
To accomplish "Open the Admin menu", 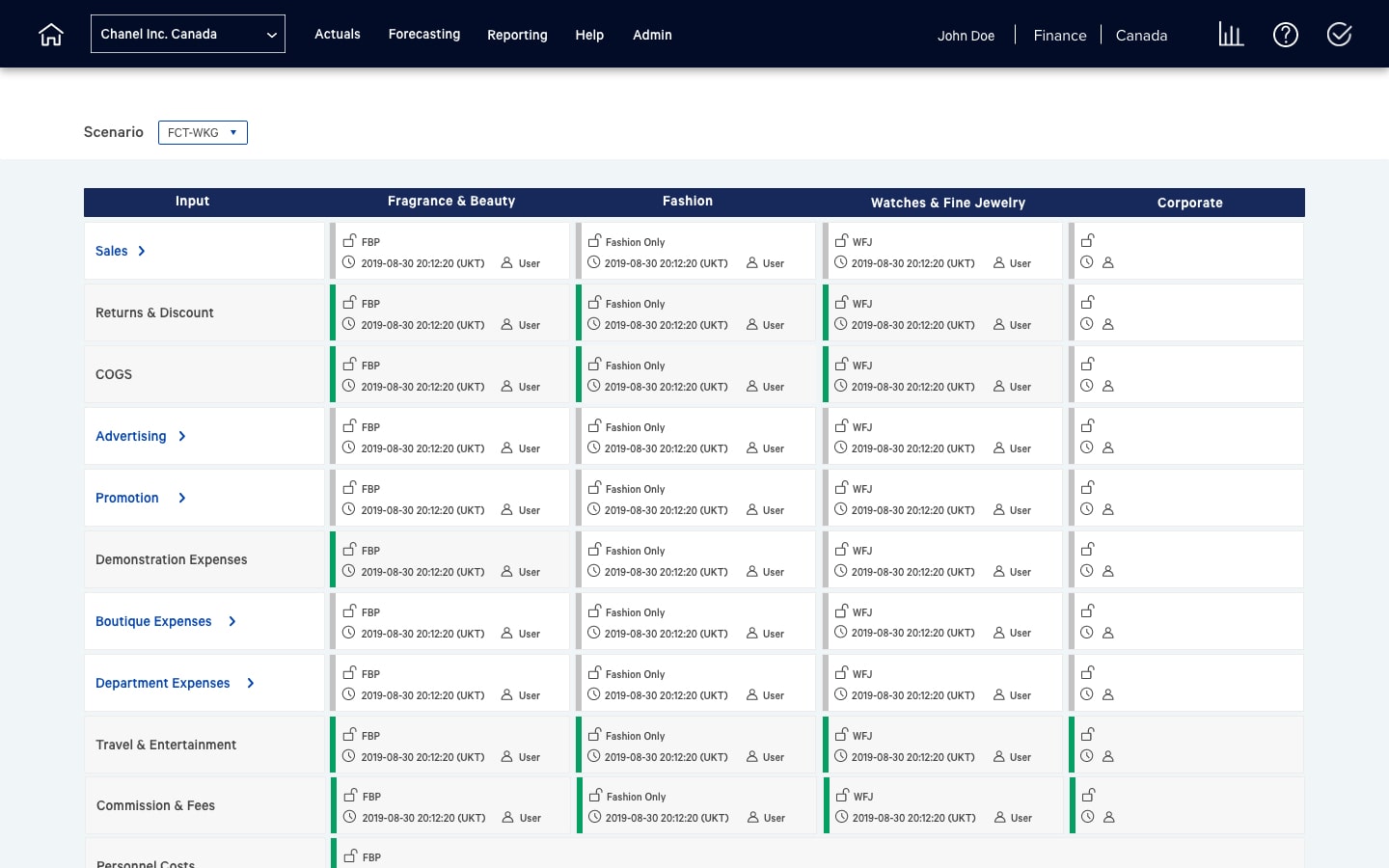I will pyautogui.click(x=652, y=35).
